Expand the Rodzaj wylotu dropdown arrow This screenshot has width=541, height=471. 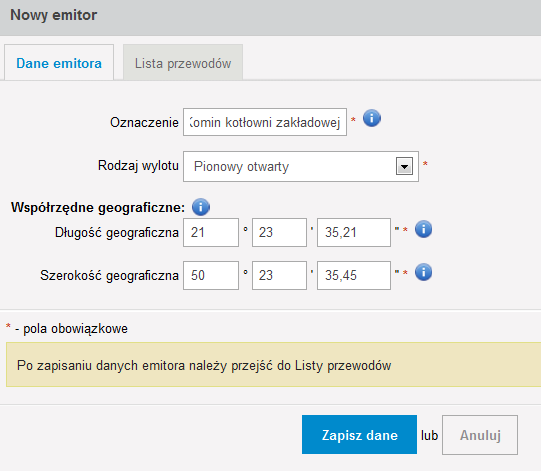[x=404, y=166]
